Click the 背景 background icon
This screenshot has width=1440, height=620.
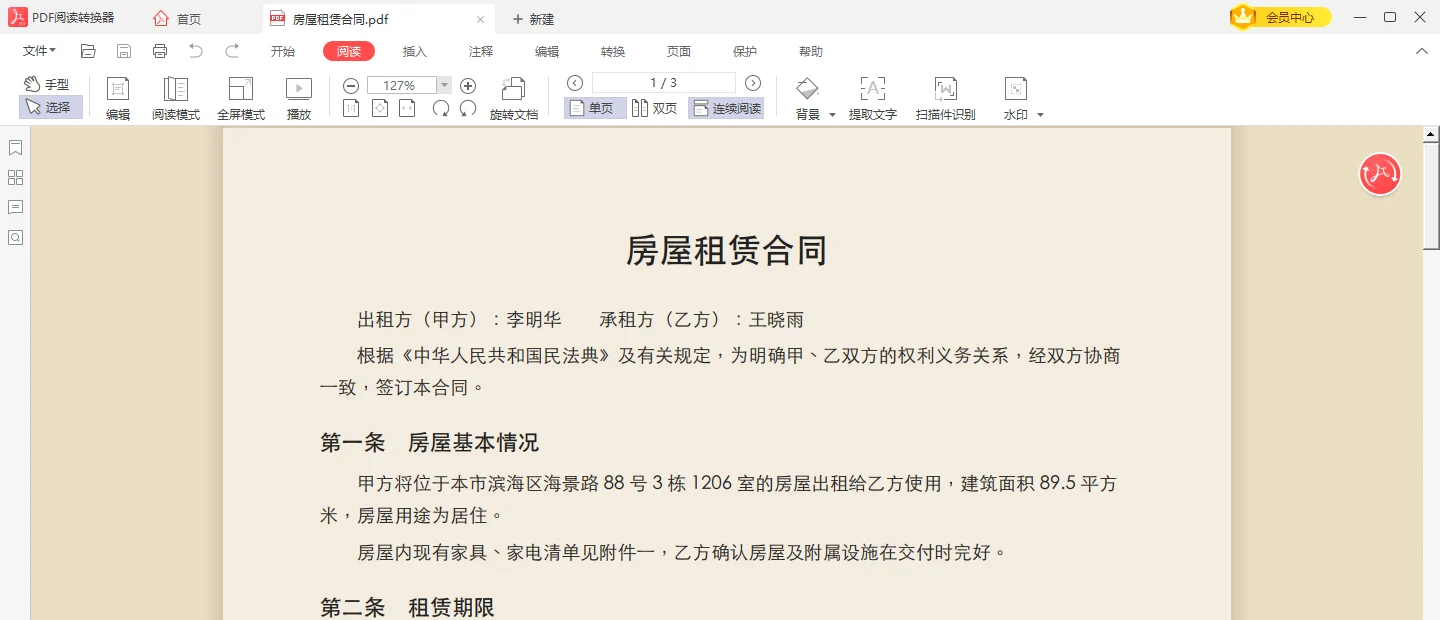tap(808, 89)
